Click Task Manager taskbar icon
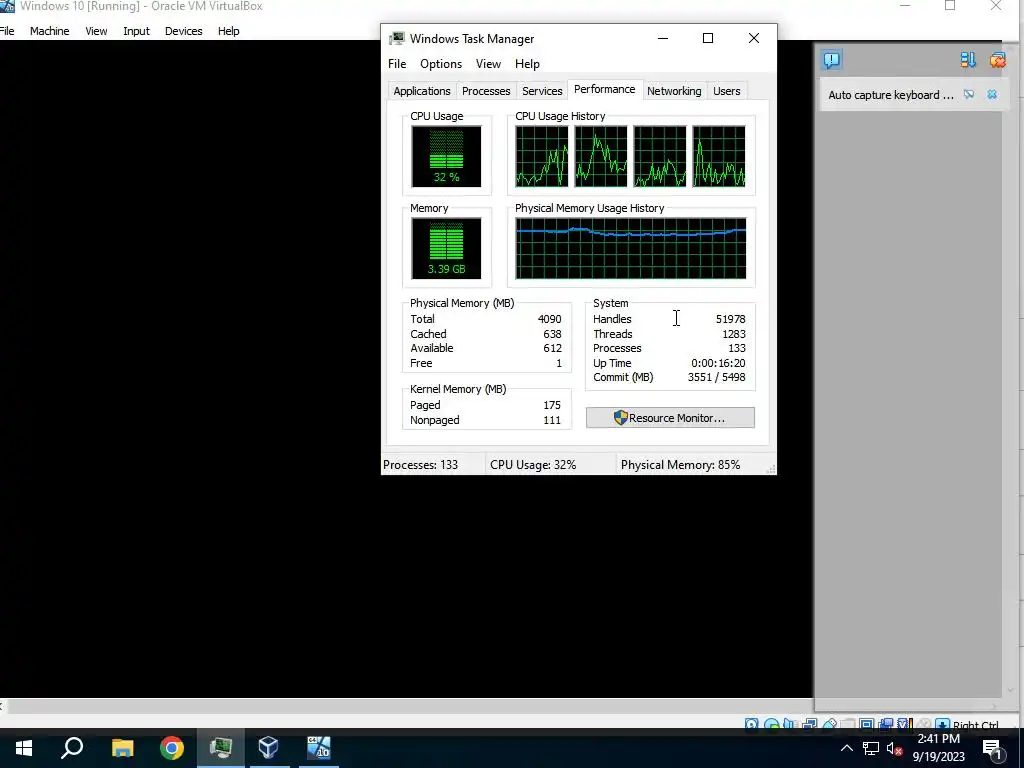1024x768 pixels. [x=221, y=748]
